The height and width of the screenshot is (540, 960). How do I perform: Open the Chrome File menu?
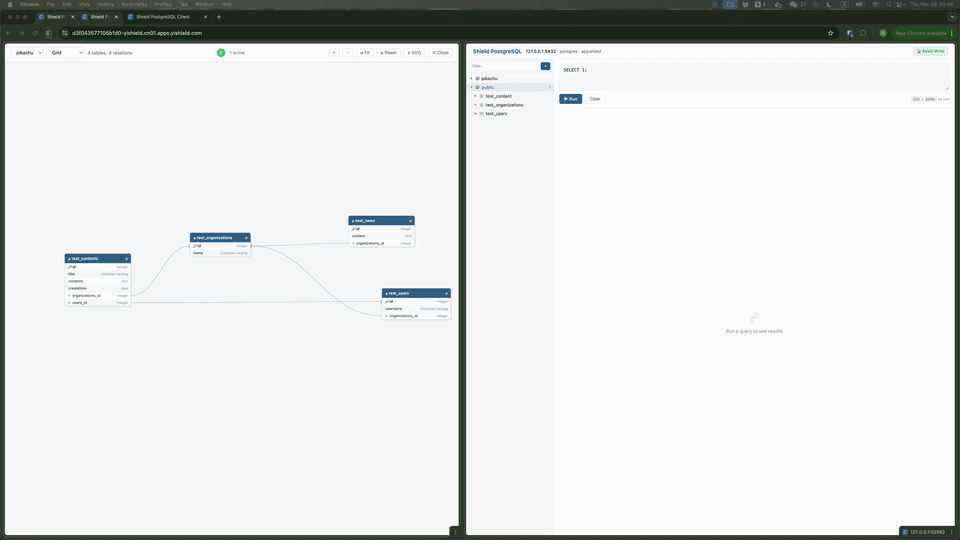click(51, 4)
